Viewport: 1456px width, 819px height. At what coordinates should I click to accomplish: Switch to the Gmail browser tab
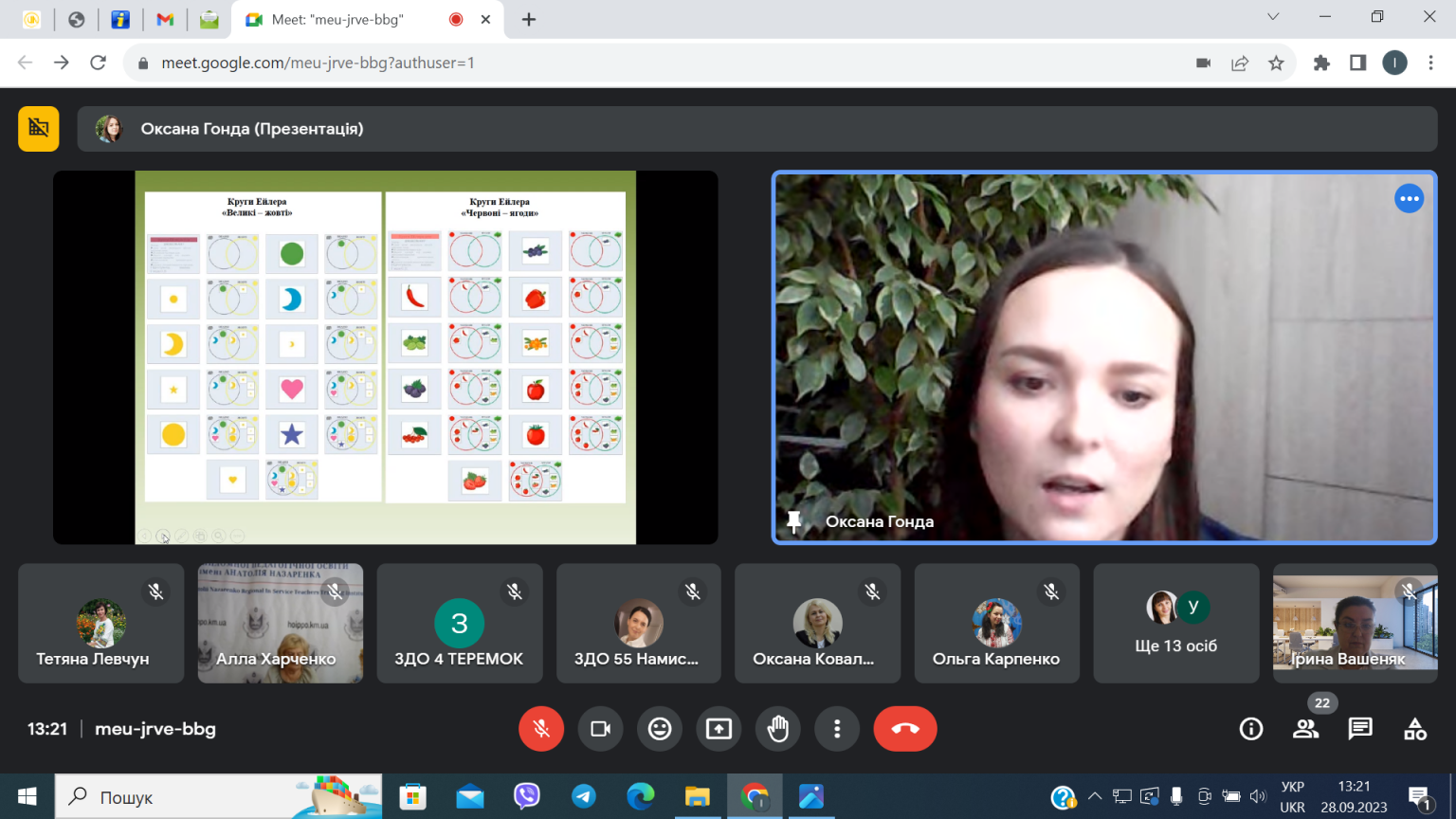point(165,19)
